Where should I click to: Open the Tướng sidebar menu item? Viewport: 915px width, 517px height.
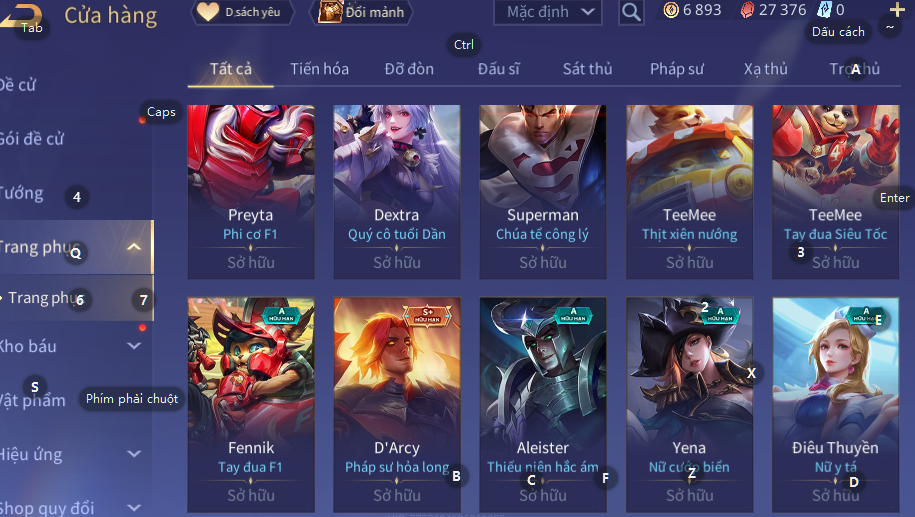click(22, 193)
